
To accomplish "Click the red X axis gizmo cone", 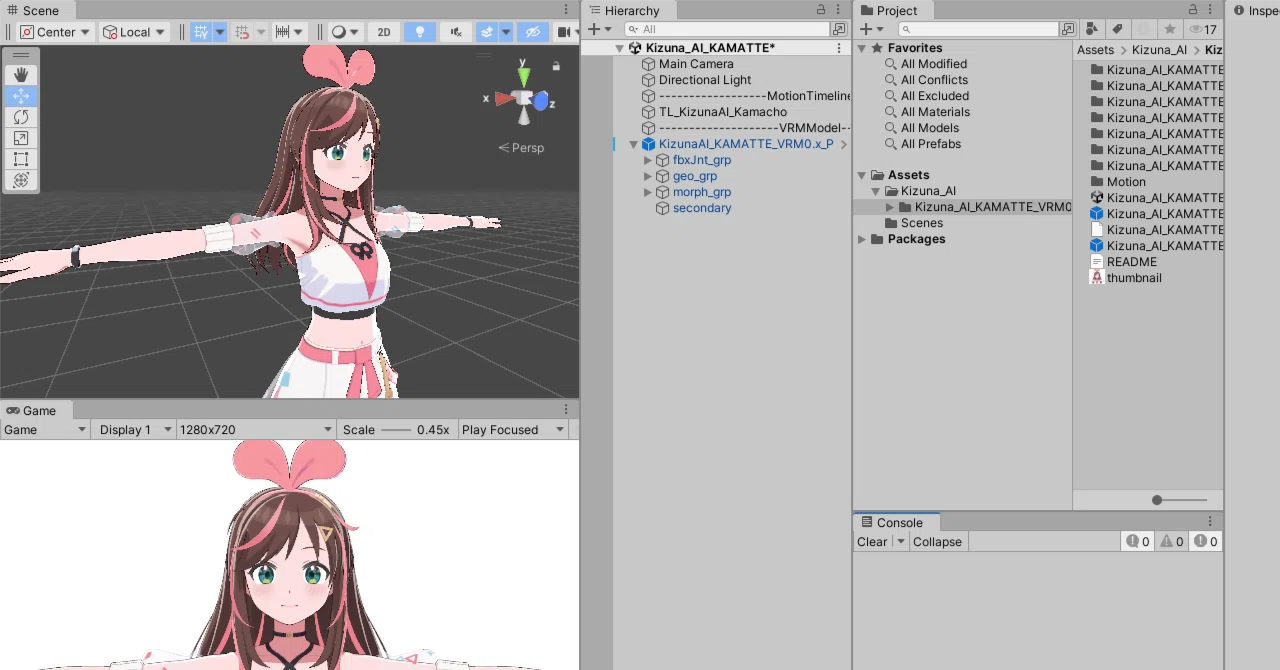I will point(504,98).
